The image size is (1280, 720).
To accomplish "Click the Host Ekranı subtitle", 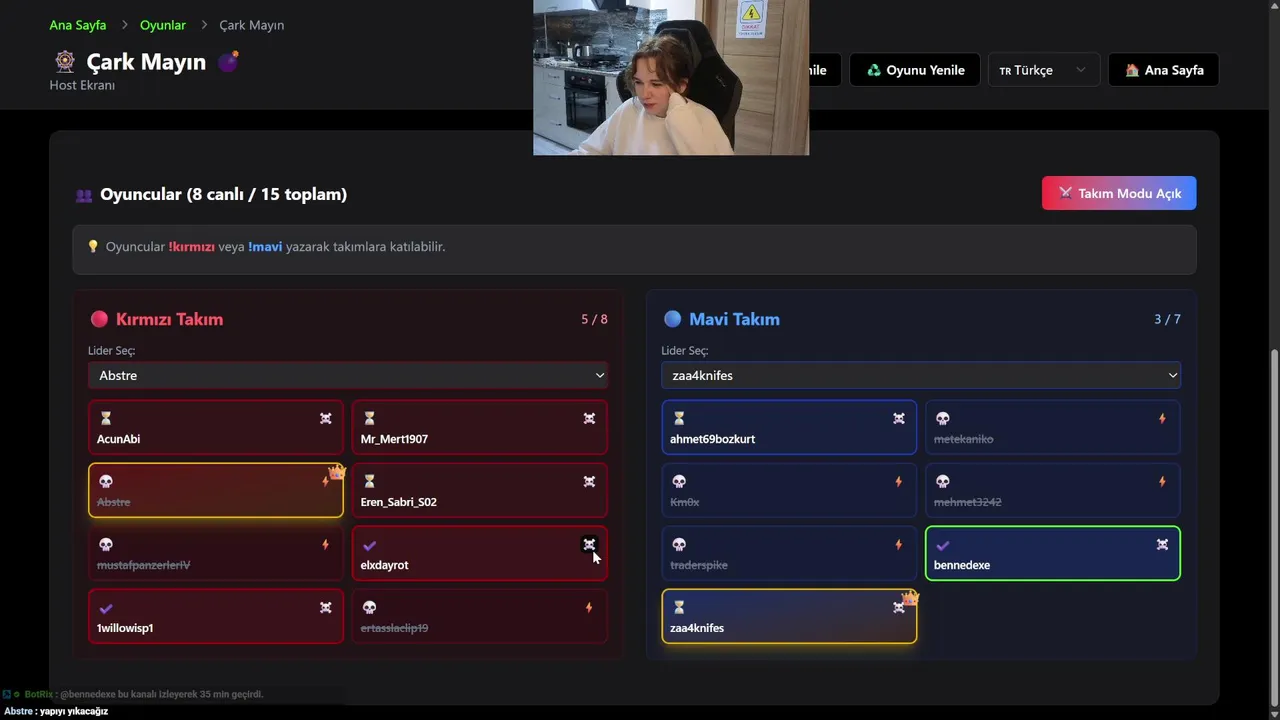I will (82, 85).
